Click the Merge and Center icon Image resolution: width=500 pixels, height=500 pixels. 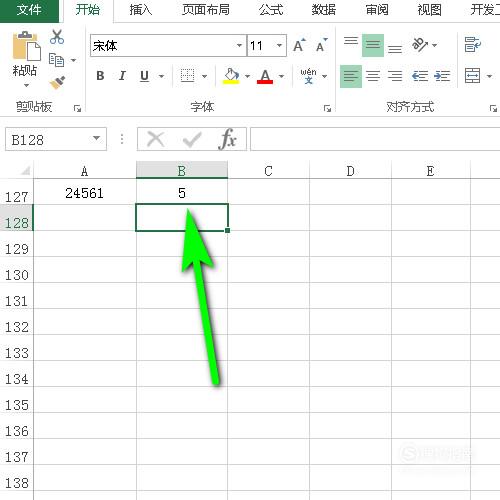point(473,76)
